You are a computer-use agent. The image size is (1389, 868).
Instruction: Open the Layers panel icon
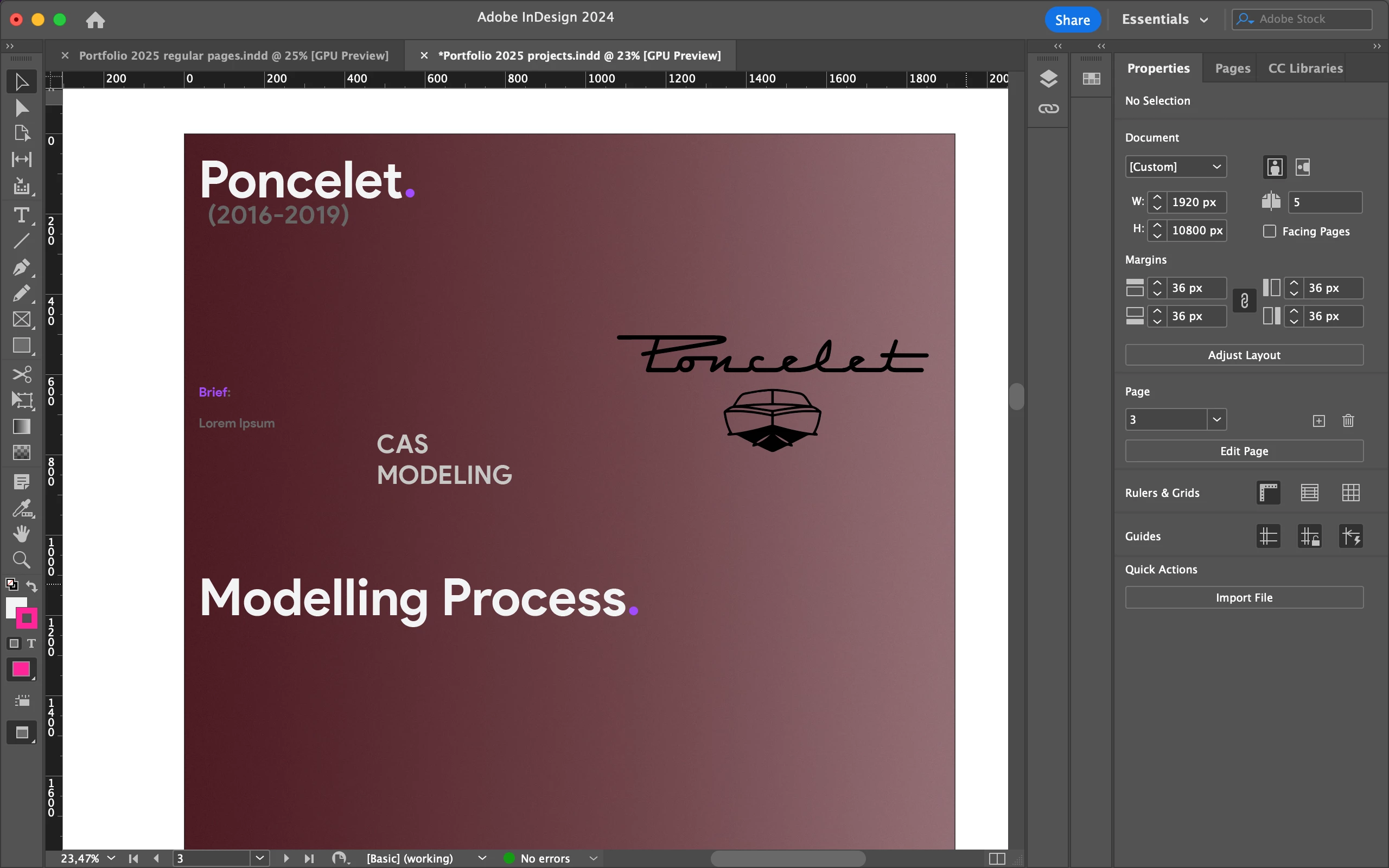1048,79
